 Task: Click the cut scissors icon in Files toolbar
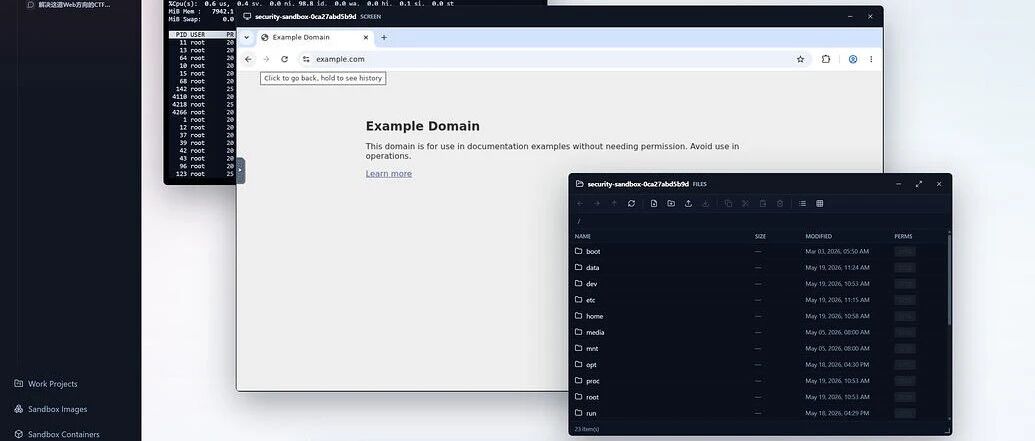click(x=745, y=203)
